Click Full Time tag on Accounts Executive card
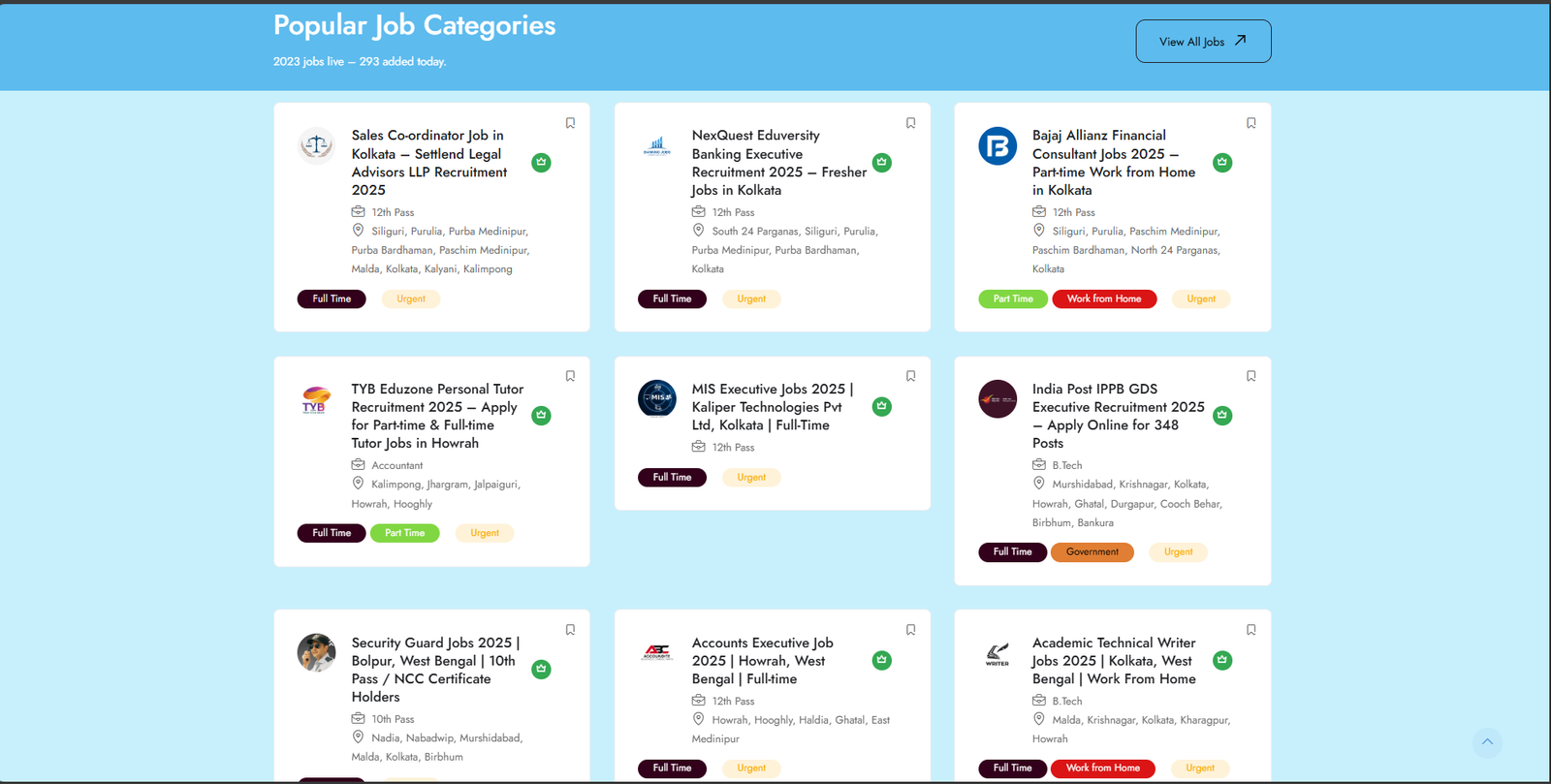Screen dimensions: 1551x784 point(672,768)
